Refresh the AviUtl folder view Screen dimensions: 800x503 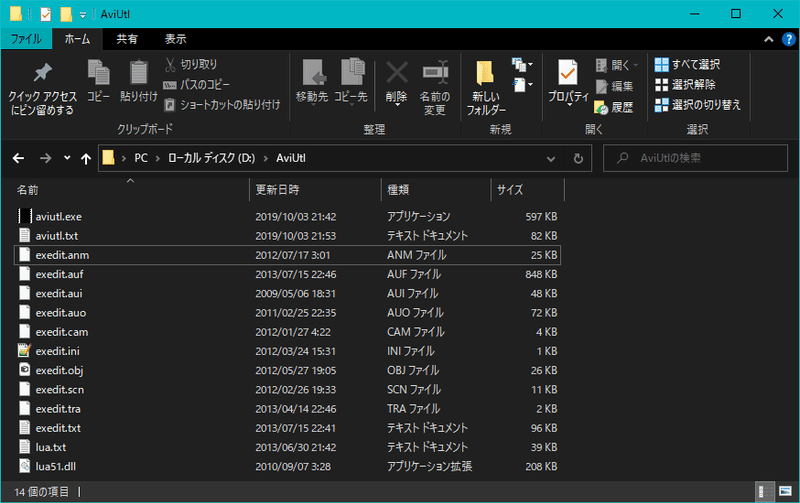(x=578, y=159)
